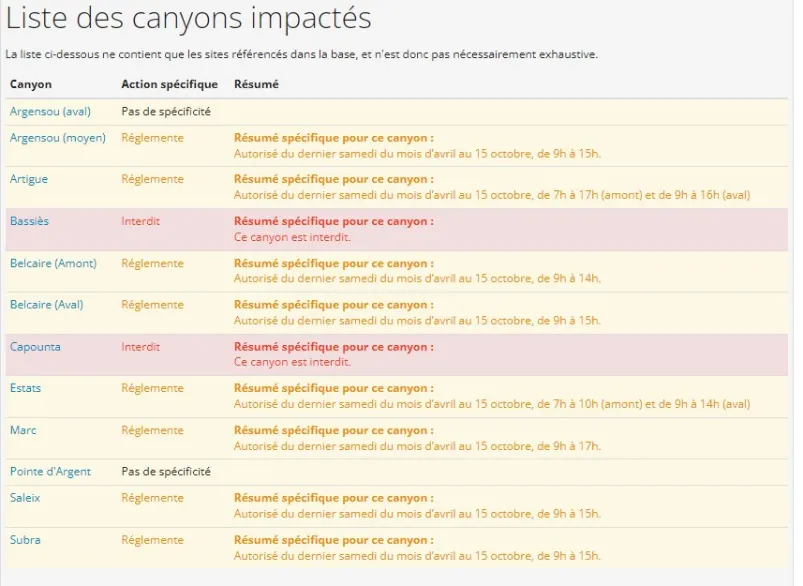This screenshot has width=803, height=586.
Task: Click the Interdit status in Capounta row
Action: click(140, 347)
